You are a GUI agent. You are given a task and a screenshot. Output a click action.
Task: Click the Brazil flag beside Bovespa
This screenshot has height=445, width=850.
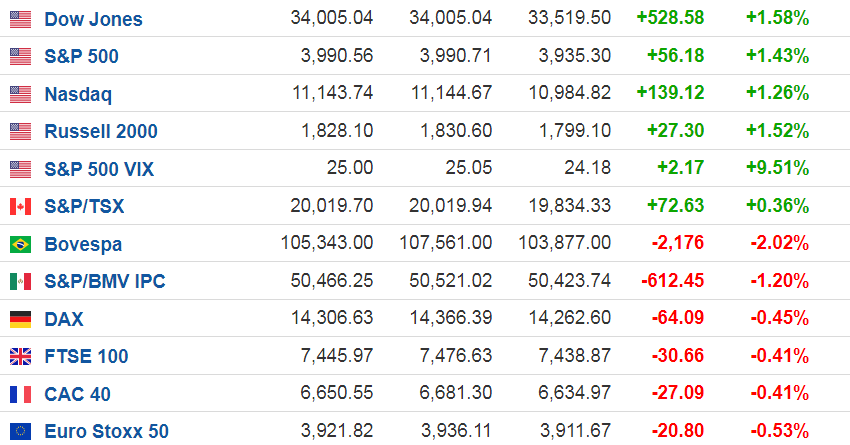(20, 244)
